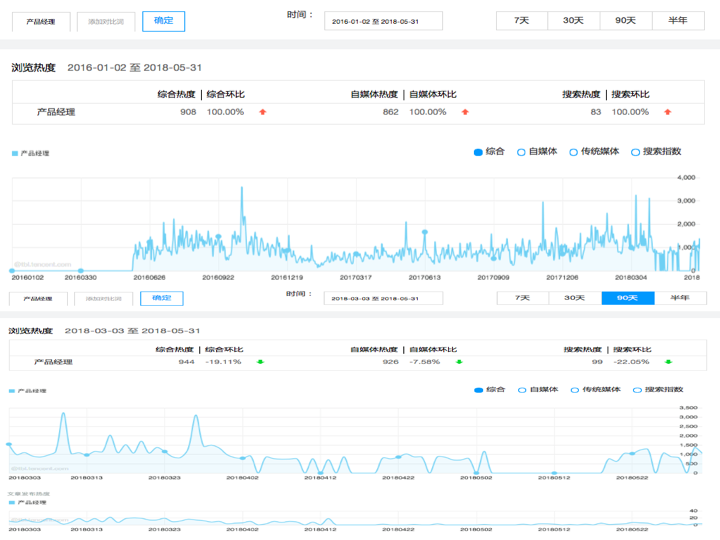Select 自媒体 radio in lower chart
The image size is (720, 540).
(x=522, y=390)
